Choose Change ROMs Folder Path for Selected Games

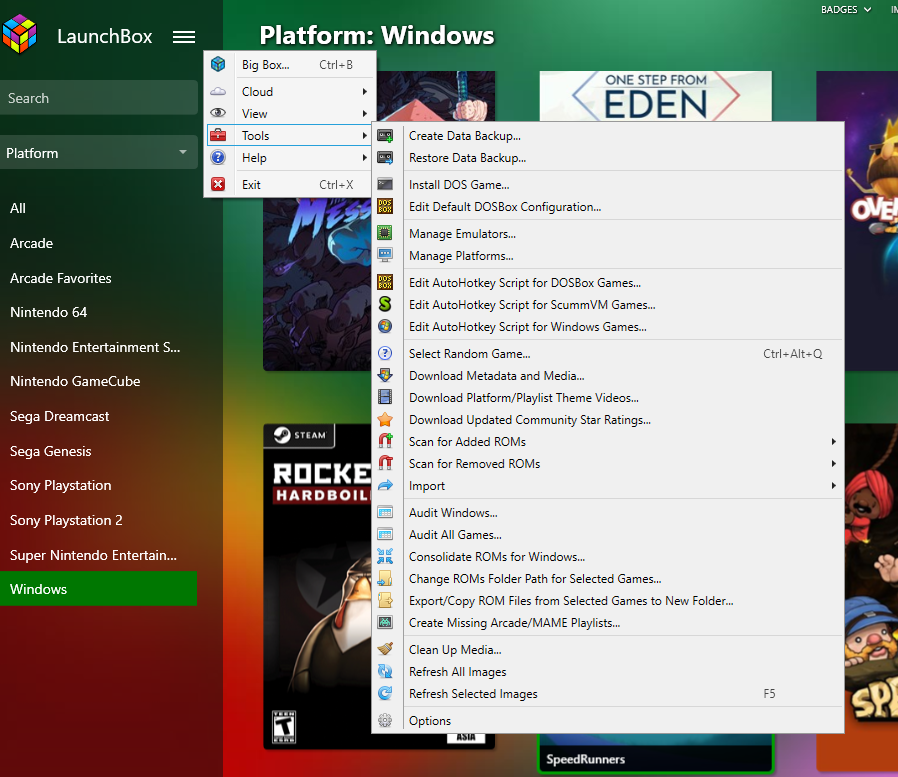(x=608, y=579)
